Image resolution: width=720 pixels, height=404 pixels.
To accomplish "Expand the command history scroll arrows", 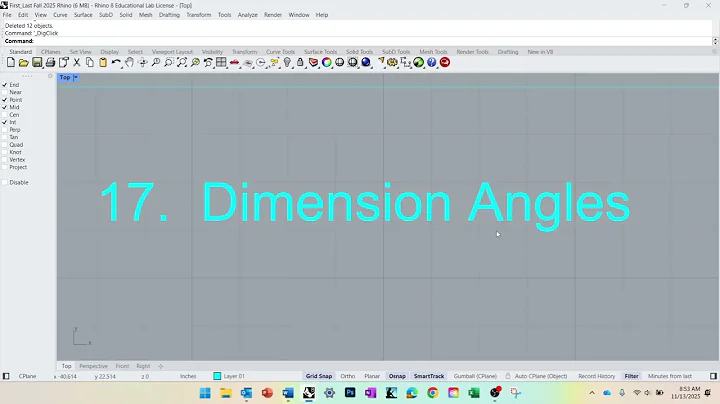I will click(715, 41).
